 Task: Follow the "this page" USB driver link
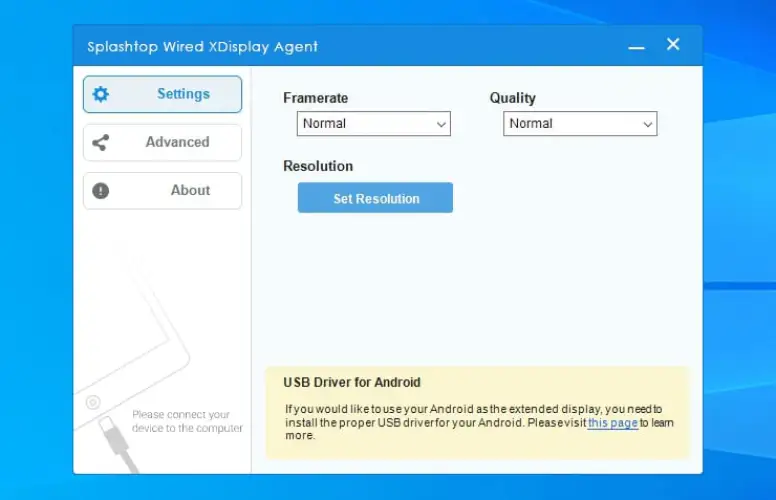click(612, 423)
